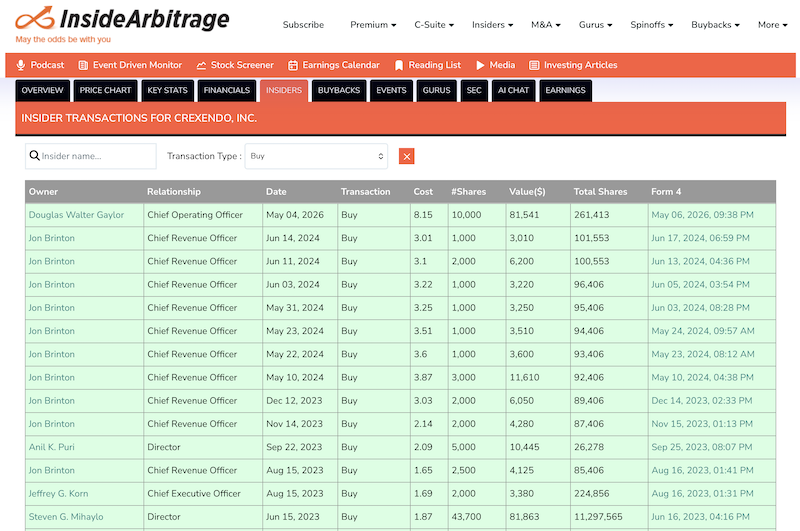
Task: Select the 11,297,565 total shares cell
Action: [x=609, y=517]
